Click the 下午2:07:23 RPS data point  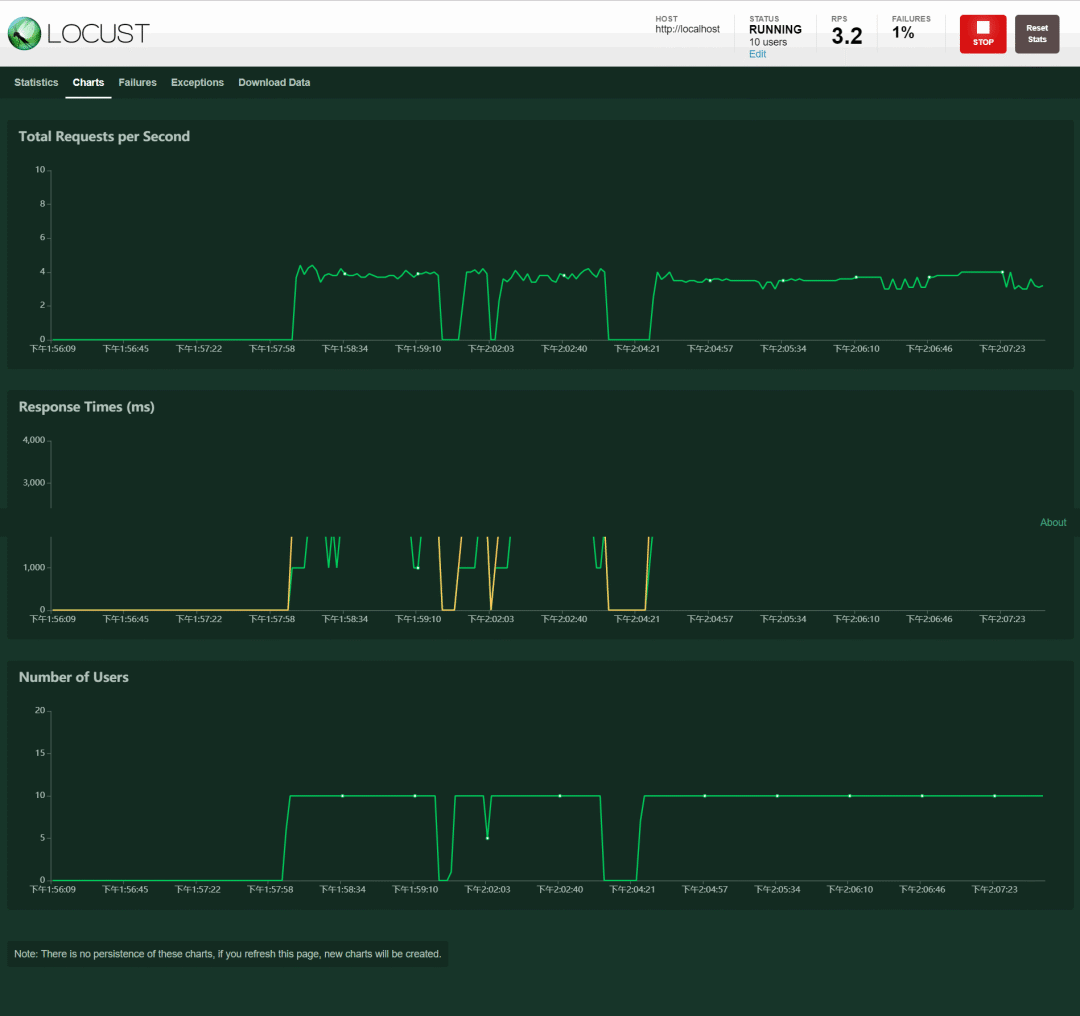click(x=1002, y=272)
